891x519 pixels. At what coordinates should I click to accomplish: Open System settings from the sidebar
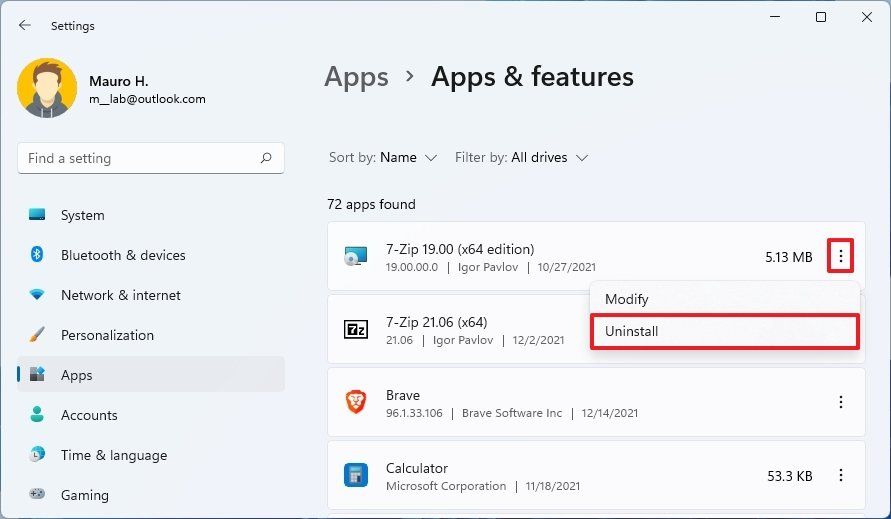coord(82,215)
